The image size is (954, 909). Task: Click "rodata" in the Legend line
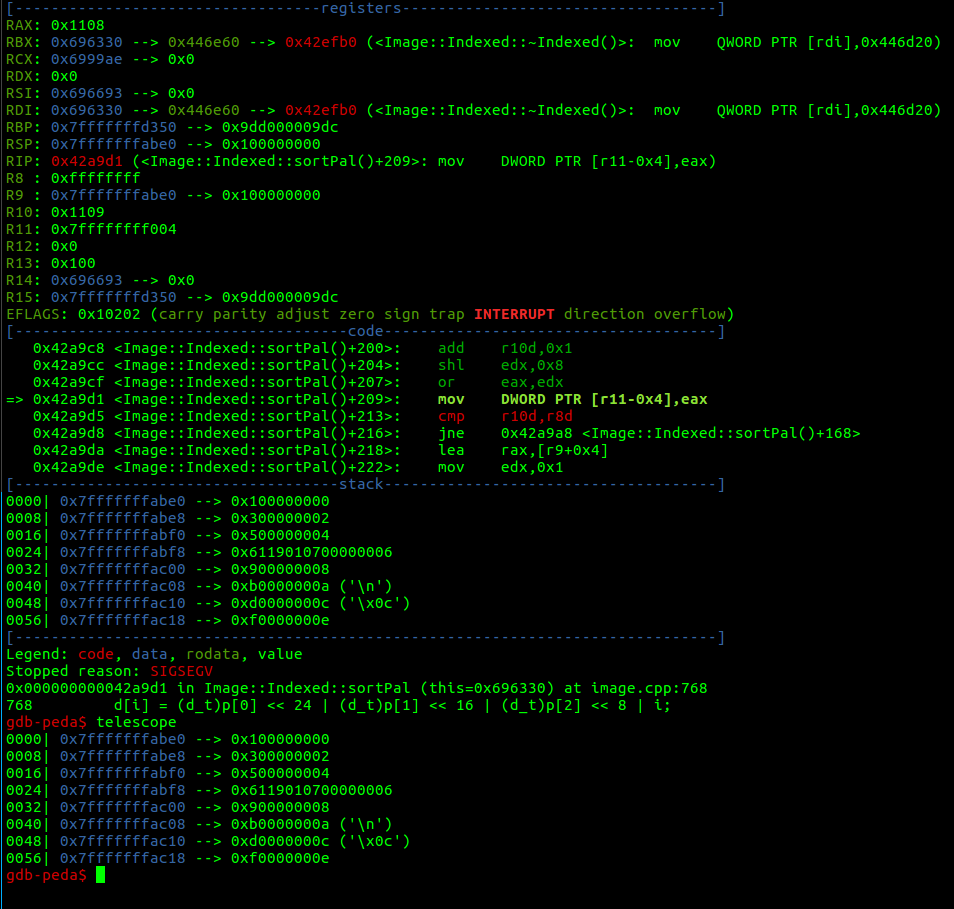pos(212,655)
